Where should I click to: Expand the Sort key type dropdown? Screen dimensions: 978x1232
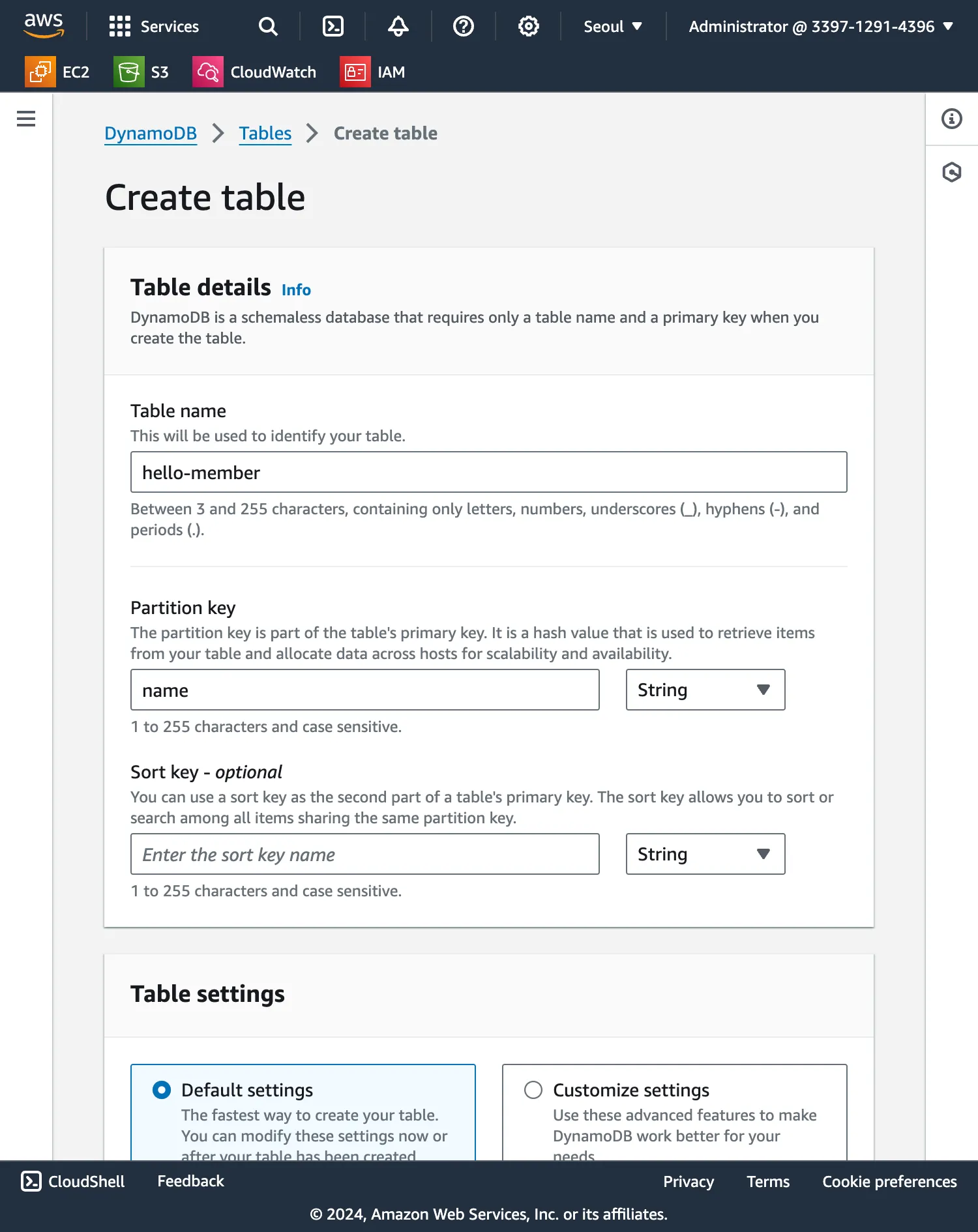[705, 854]
